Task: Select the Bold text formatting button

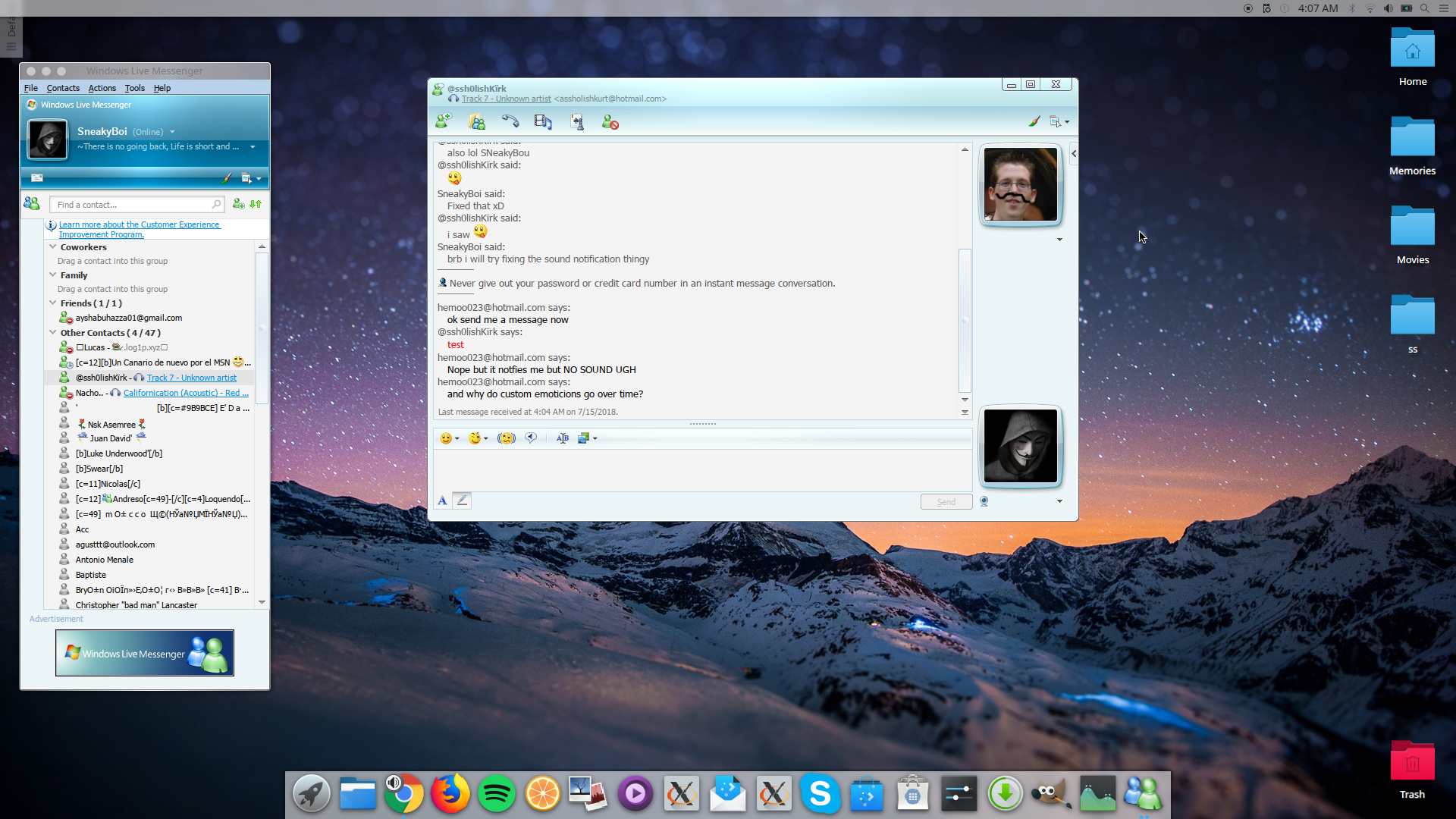Action: click(x=442, y=500)
